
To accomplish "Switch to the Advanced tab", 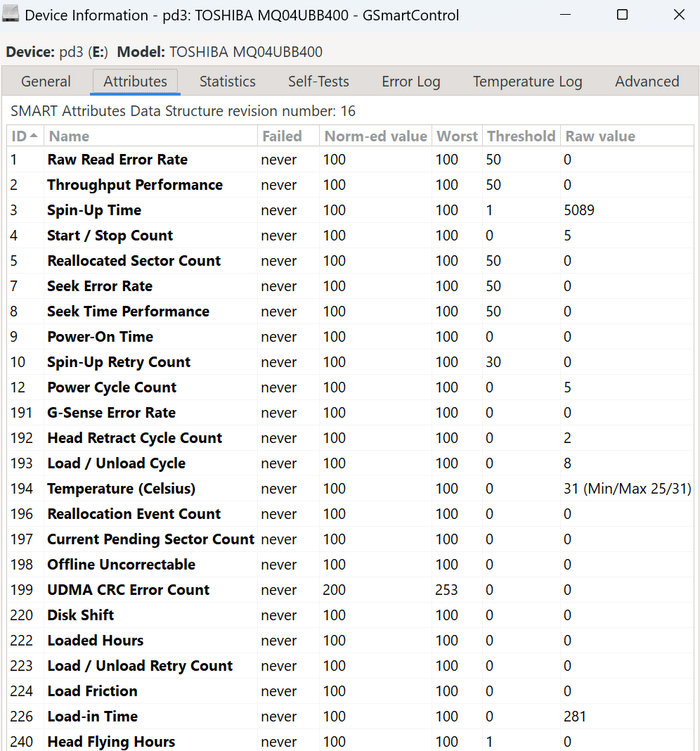I will pos(647,82).
